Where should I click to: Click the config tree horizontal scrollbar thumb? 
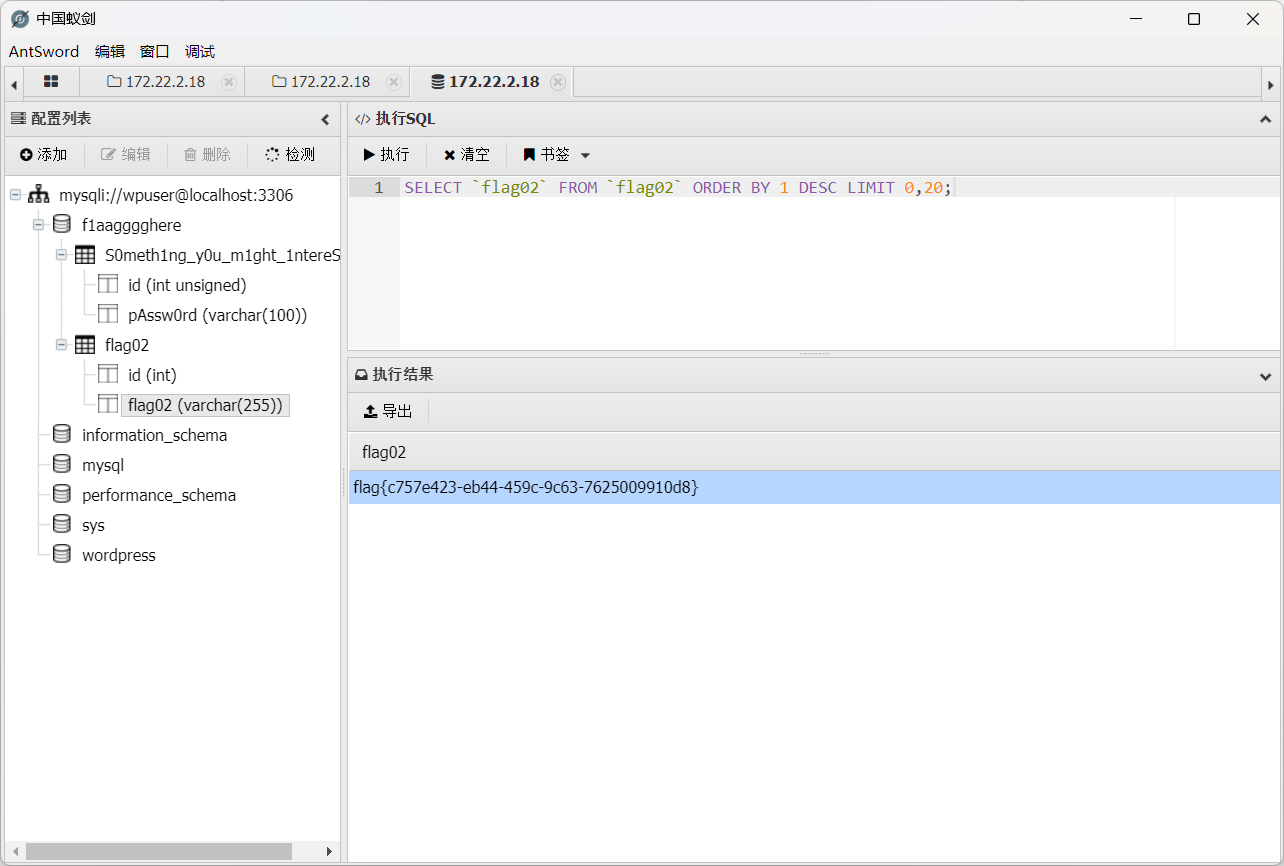[159, 851]
